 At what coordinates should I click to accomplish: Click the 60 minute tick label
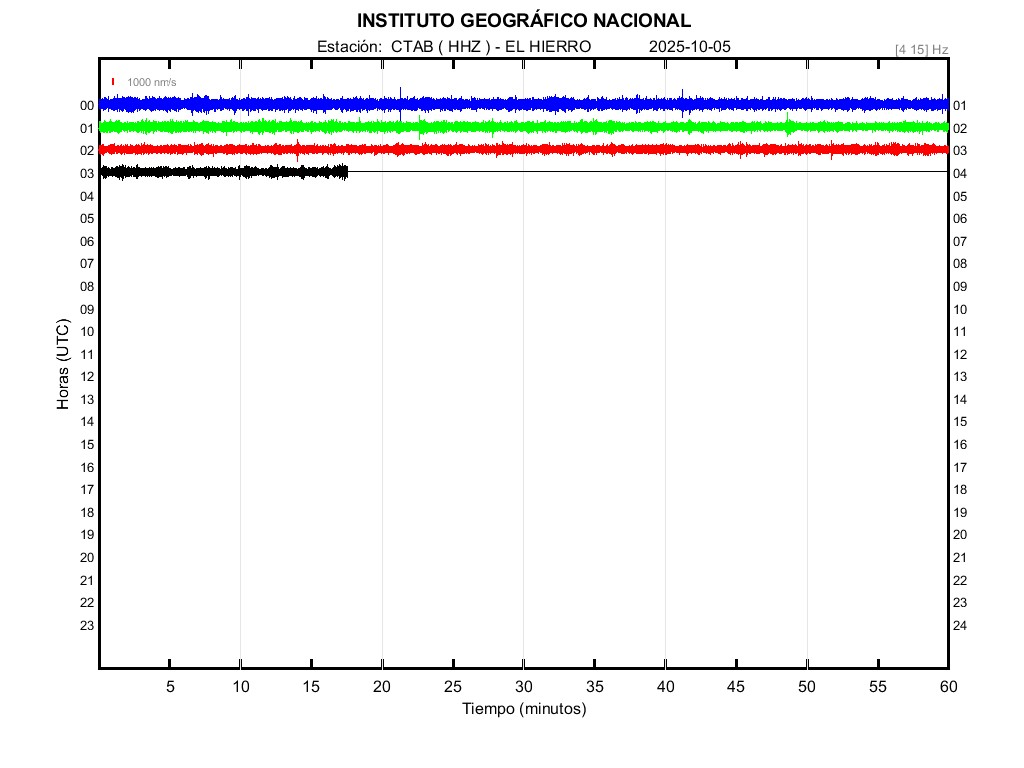pos(947,687)
